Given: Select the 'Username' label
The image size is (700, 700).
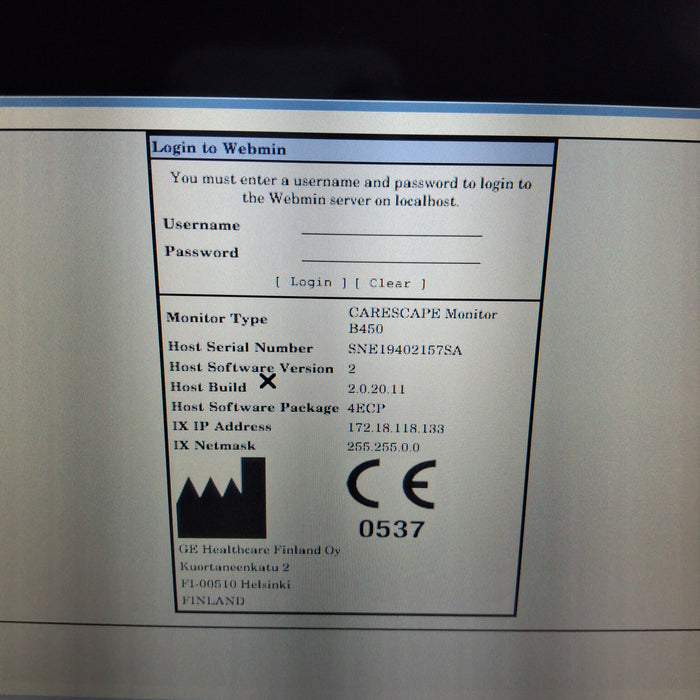Looking at the screenshot, I should [201, 224].
